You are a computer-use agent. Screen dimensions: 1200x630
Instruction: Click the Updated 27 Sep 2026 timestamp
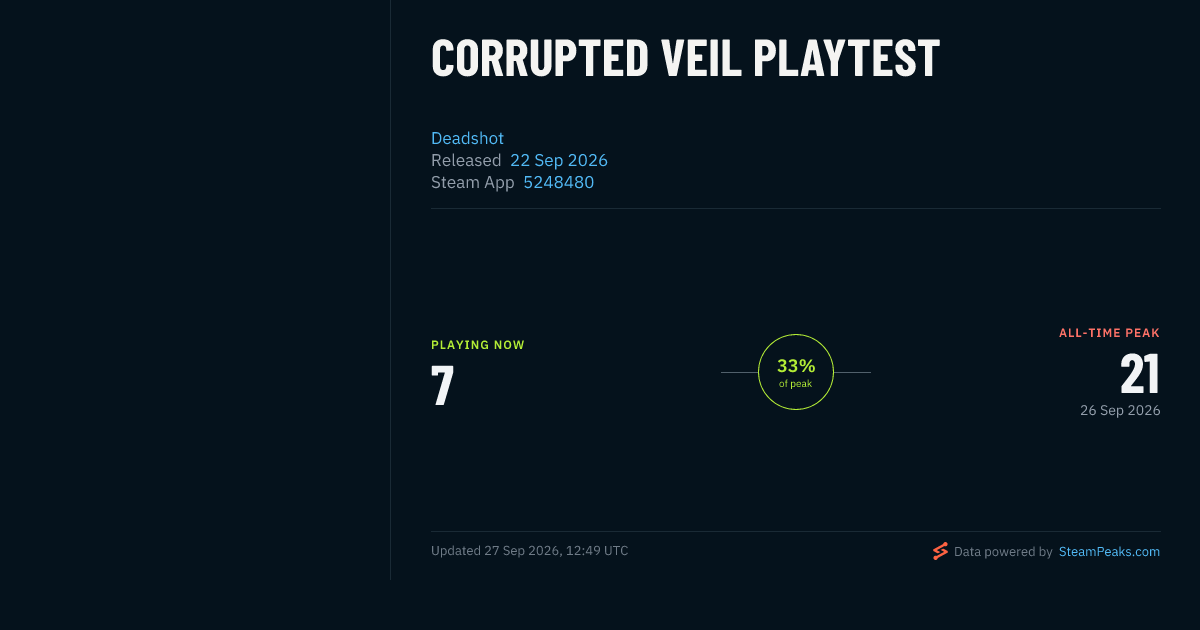pyautogui.click(x=530, y=551)
